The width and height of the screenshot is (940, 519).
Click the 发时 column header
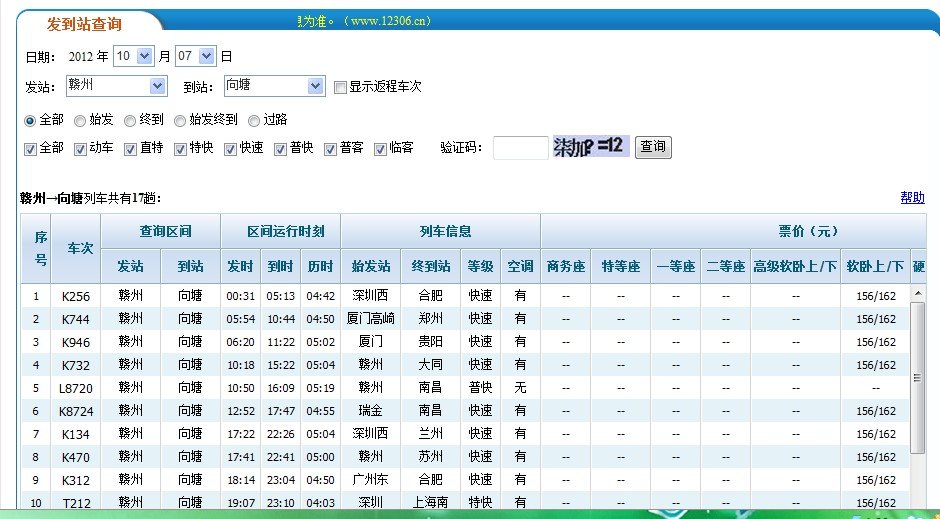[x=240, y=266]
